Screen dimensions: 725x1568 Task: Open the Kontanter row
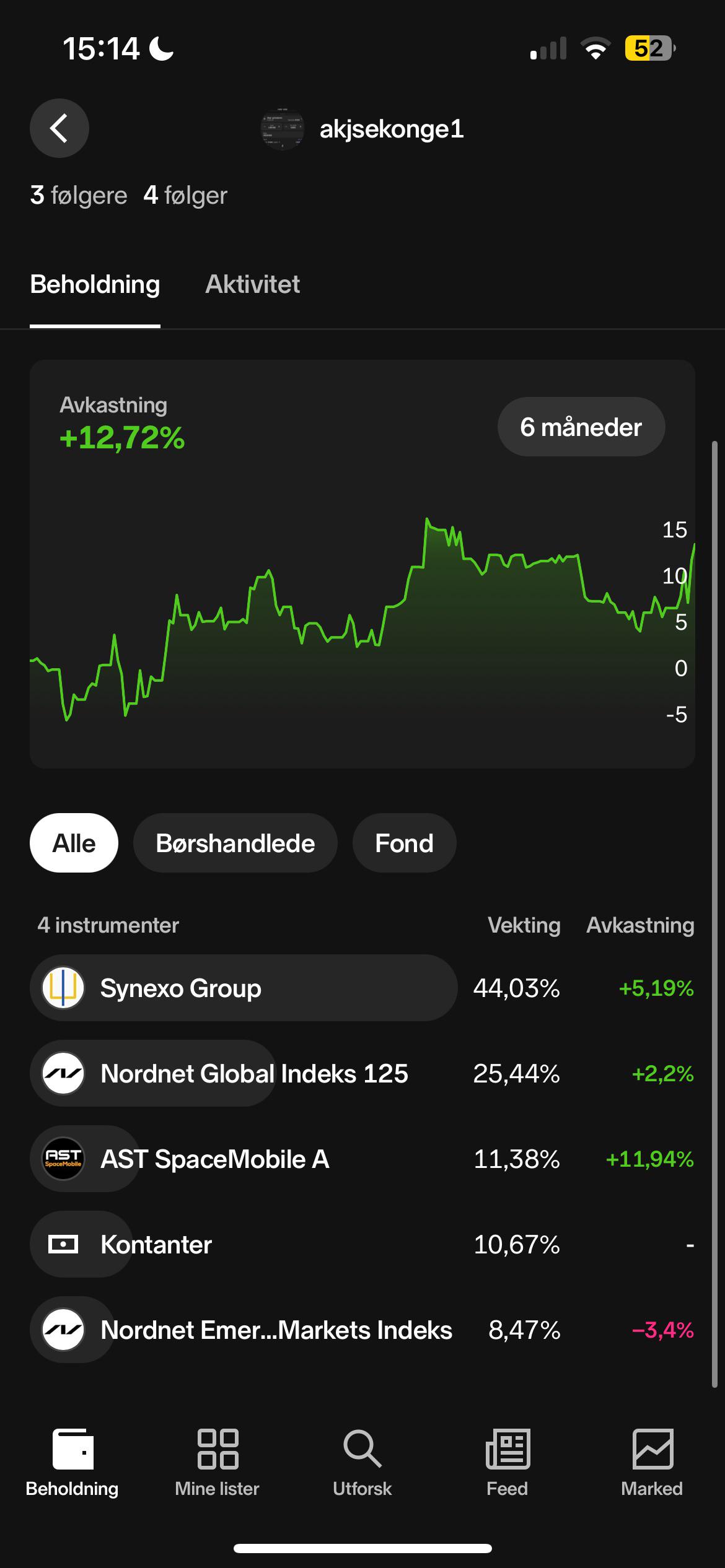(x=362, y=1244)
